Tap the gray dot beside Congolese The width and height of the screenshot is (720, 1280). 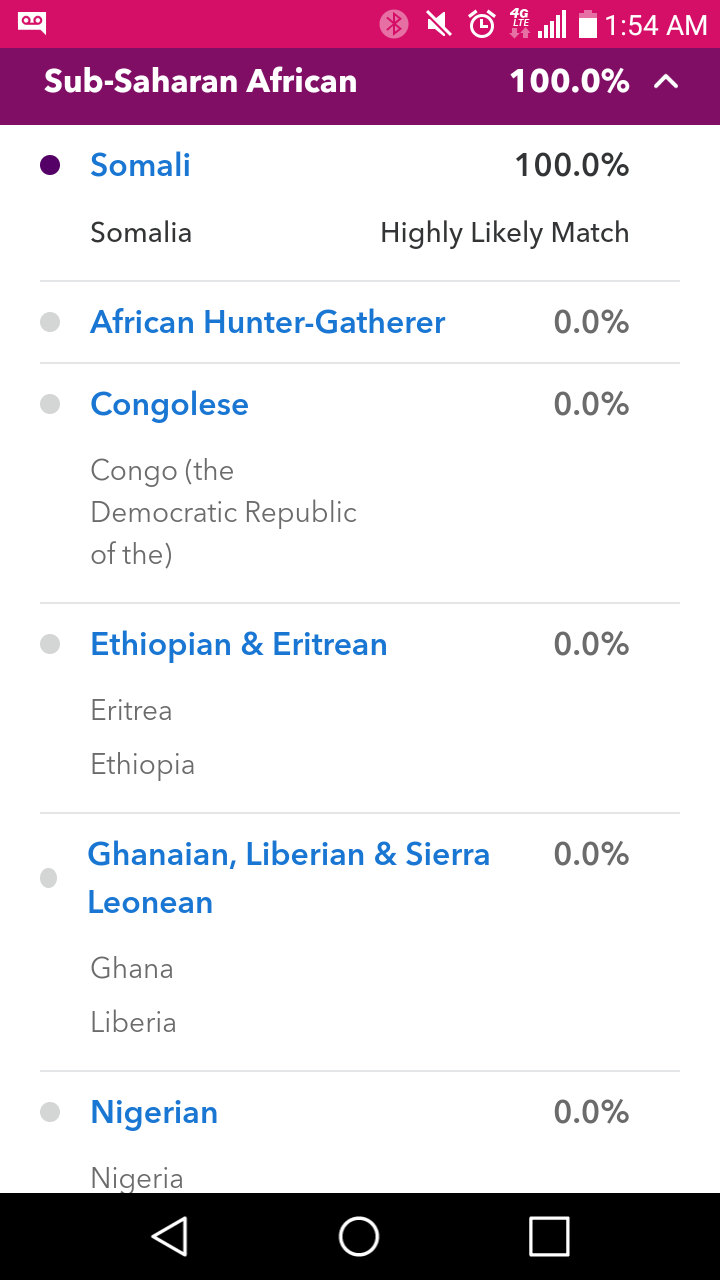pos(50,404)
